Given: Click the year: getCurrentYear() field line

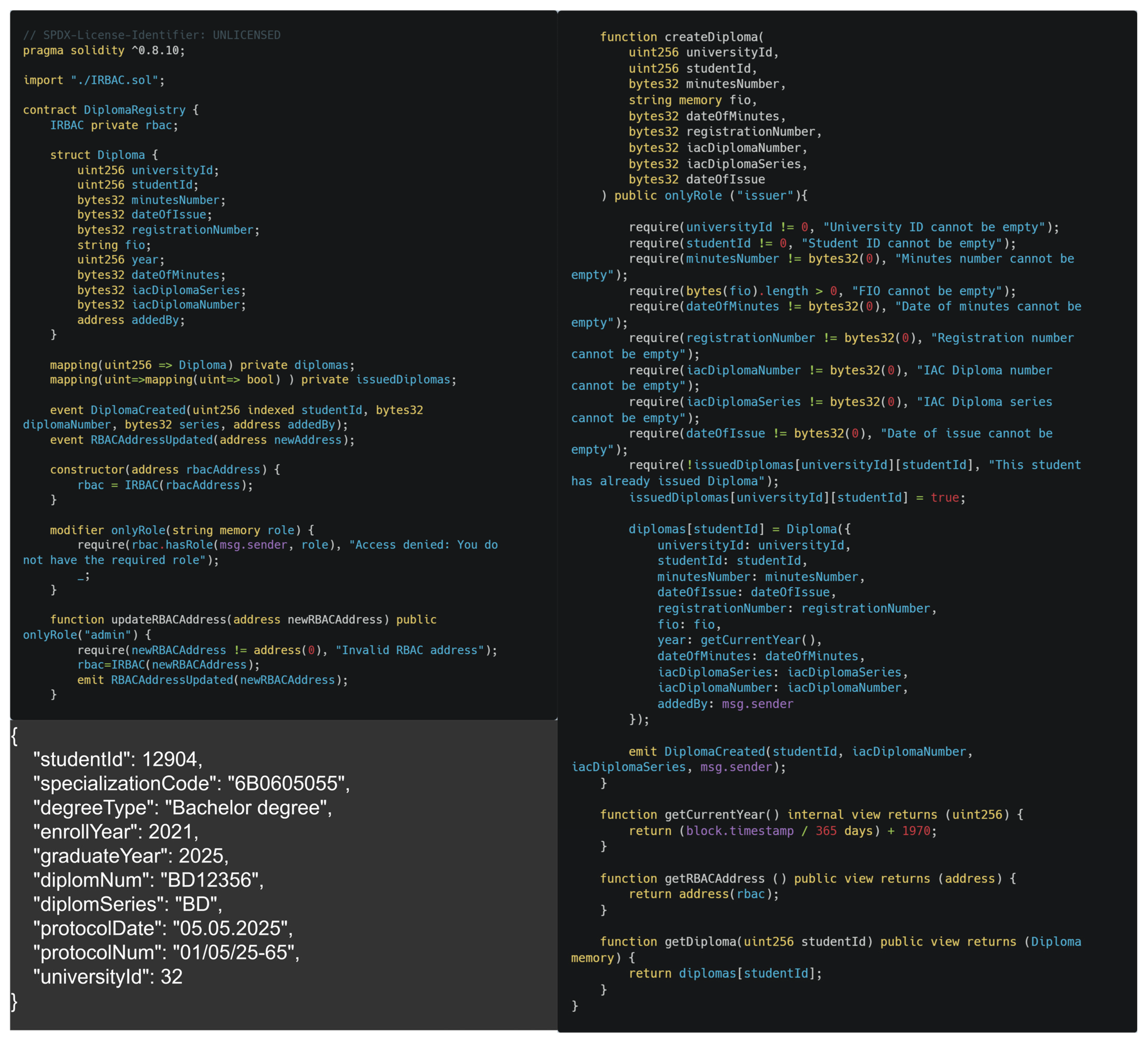Looking at the screenshot, I should [739, 640].
